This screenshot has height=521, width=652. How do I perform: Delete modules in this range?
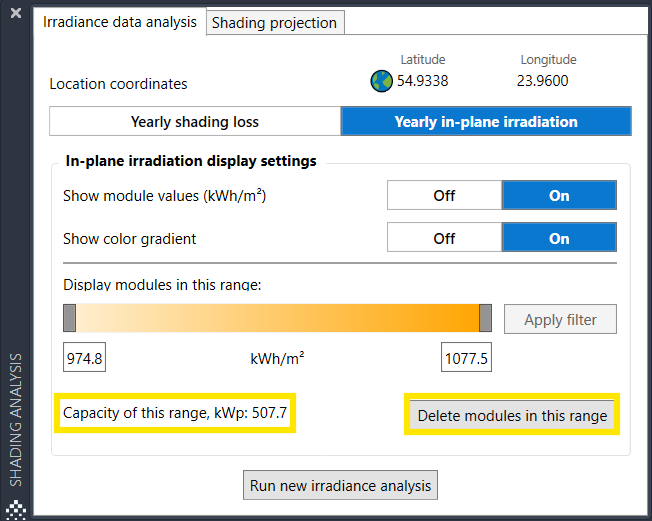point(512,416)
